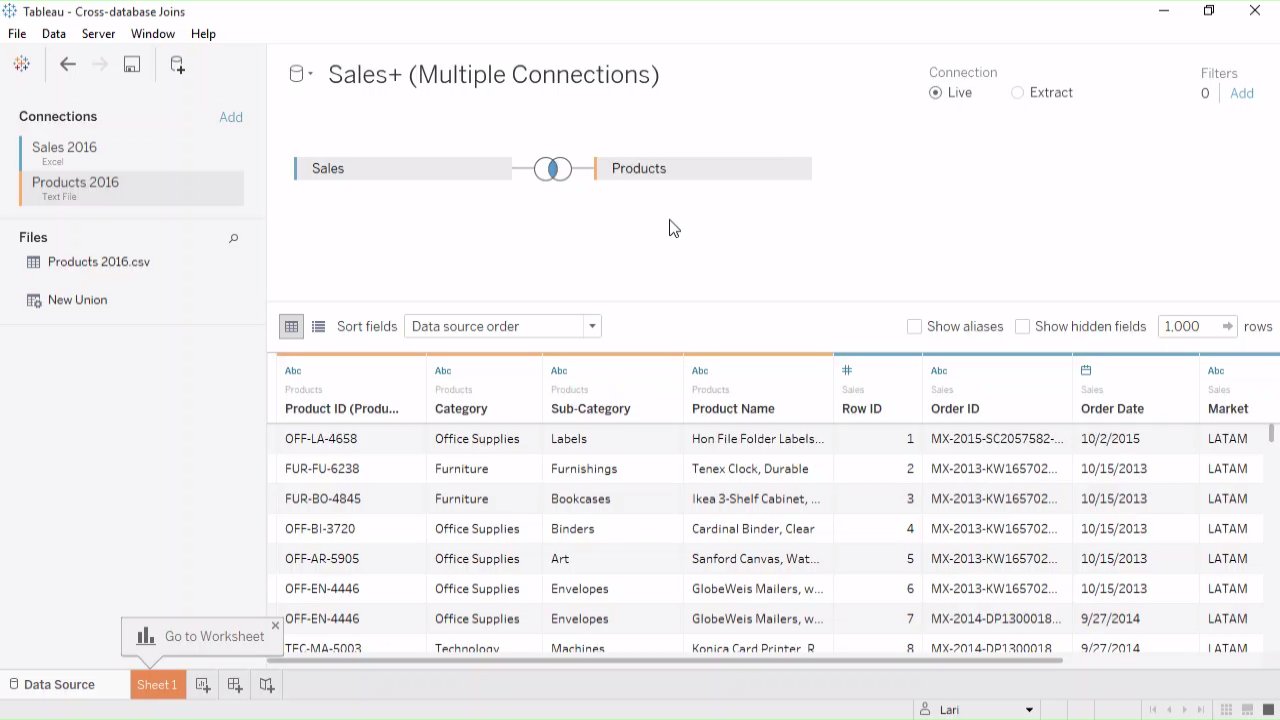Click the save icon in toolbar
The image size is (1280, 720).
tap(132, 65)
